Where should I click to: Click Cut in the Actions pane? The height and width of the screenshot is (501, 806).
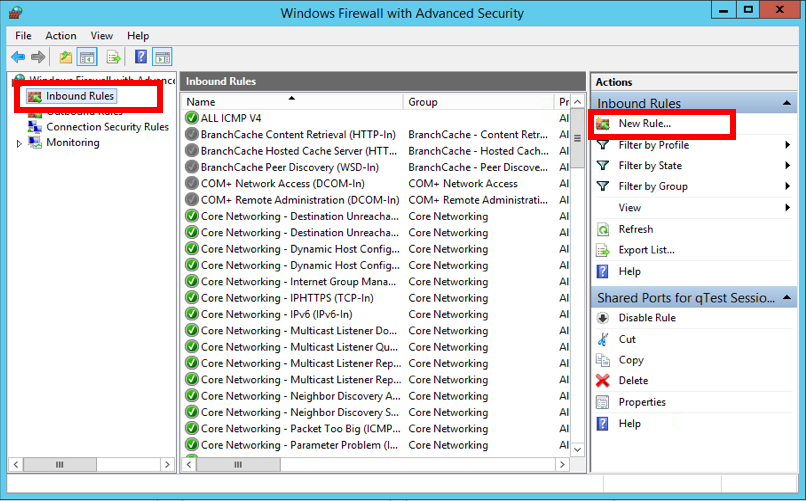tap(627, 339)
